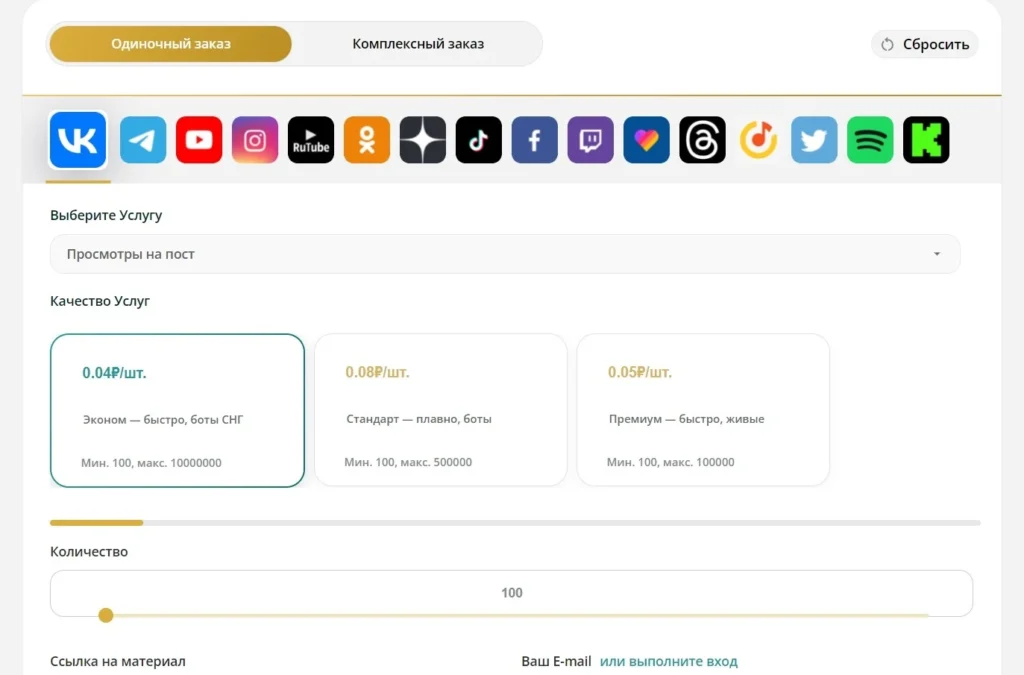Screen dimensions: 1024x675
Task: Select Эконом quality card at 0.04₽
Action: tap(178, 411)
